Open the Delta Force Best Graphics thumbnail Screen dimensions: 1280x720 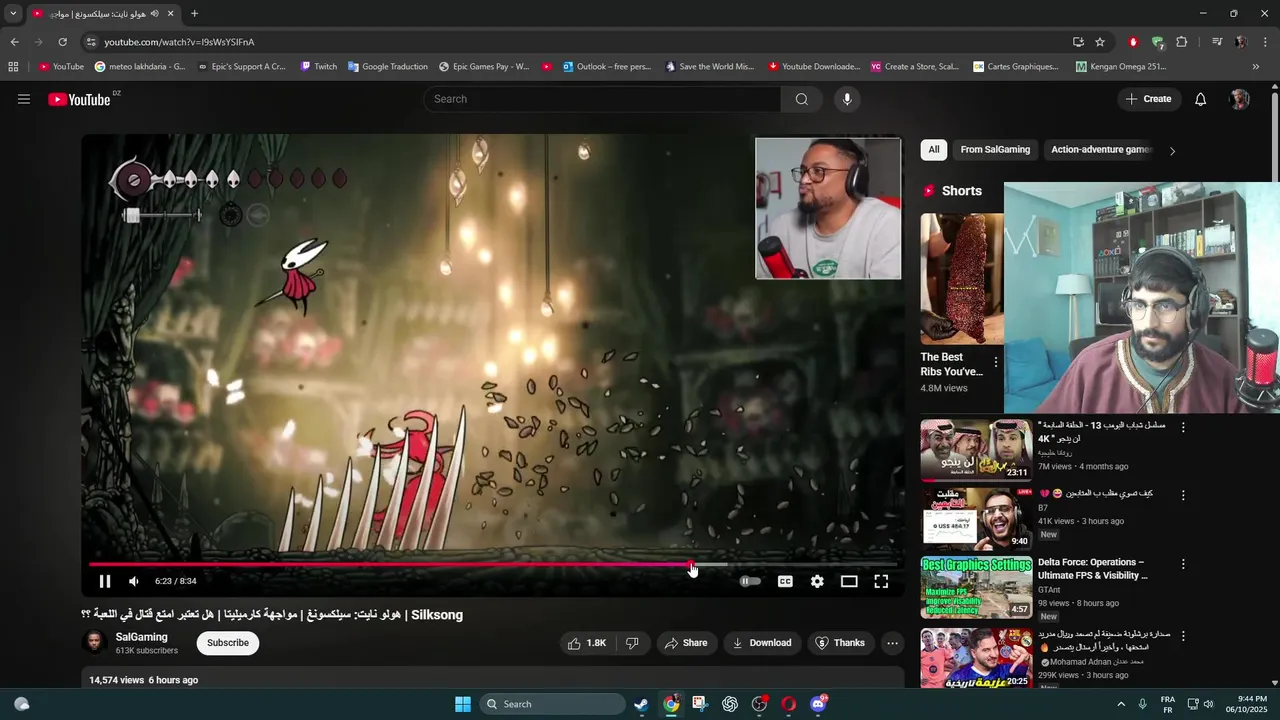coord(976,588)
